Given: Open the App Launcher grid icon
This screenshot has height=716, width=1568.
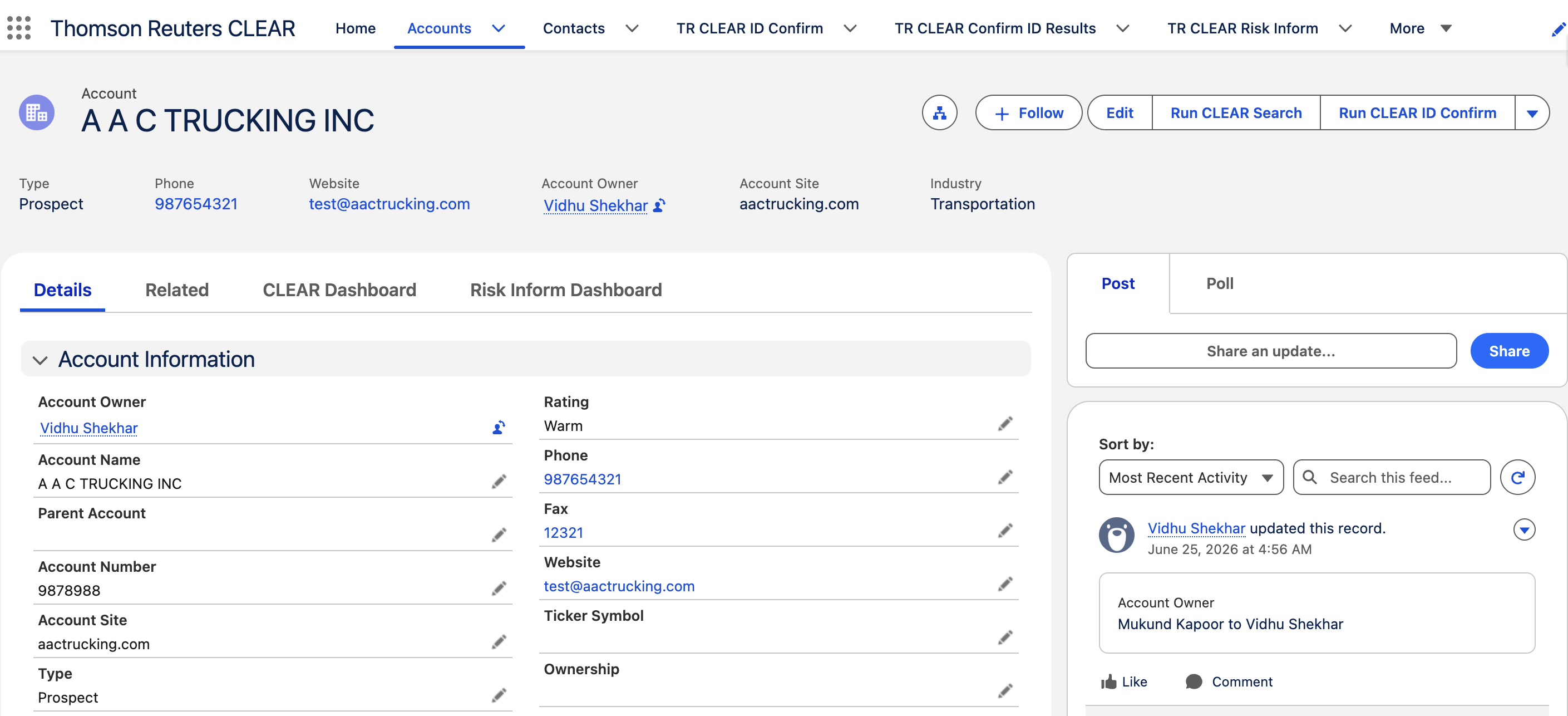Looking at the screenshot, I should [x=19, y=28].
